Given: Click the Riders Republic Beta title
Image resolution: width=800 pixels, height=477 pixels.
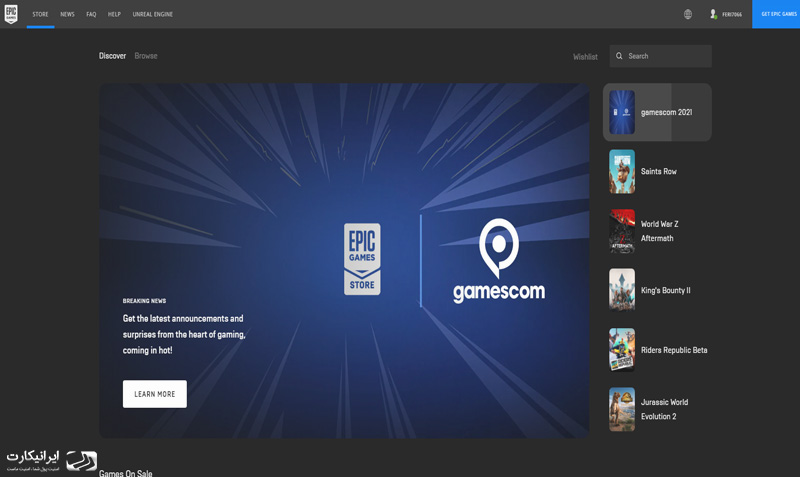Looking at the screenshot, I should [x=674, y=350].
